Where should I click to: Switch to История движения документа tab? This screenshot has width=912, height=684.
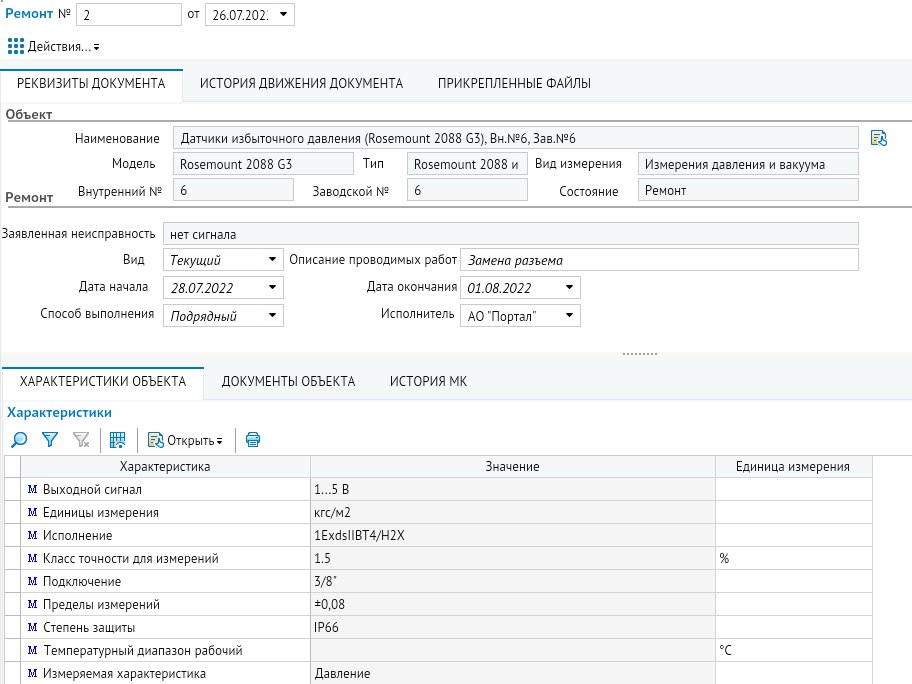[x=301, y=84]
